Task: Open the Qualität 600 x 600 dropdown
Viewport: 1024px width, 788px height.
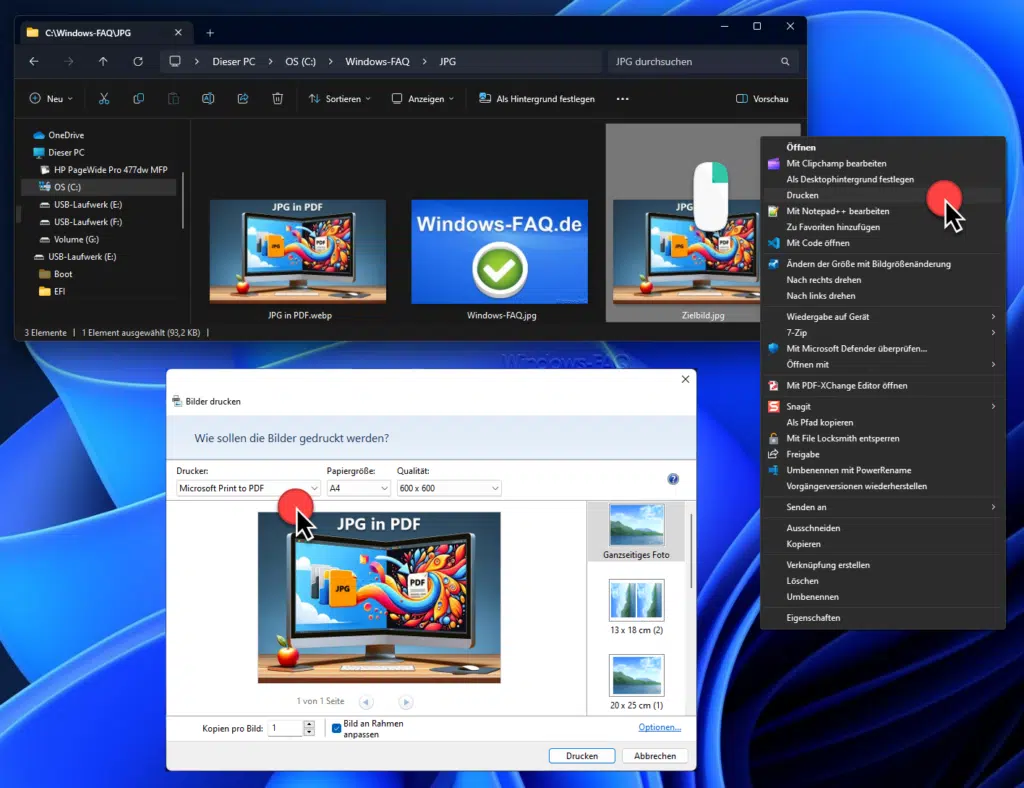Action: pyautogui.click(x=448, y=488)
